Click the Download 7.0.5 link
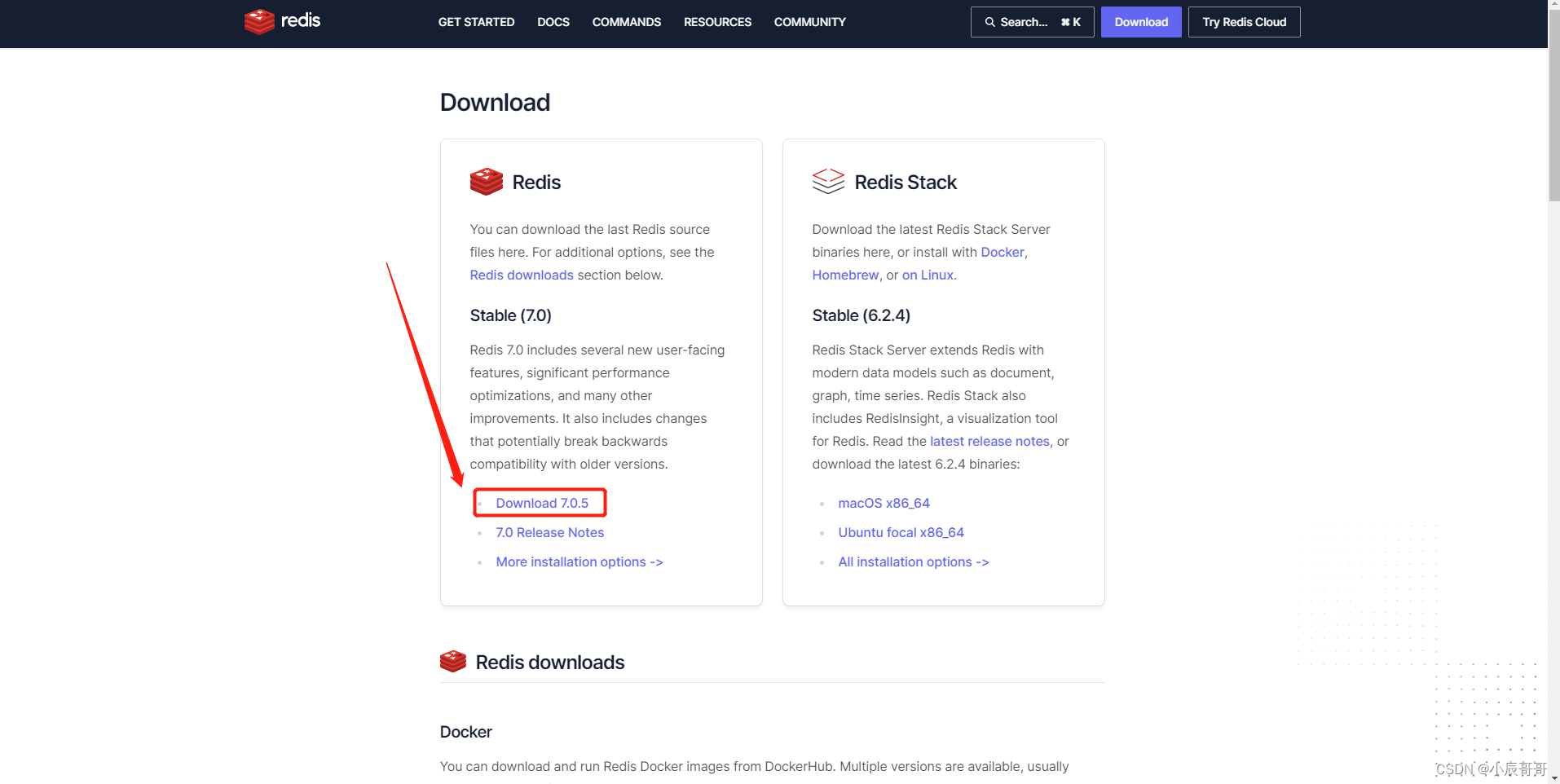Screen dimensions: 1560x784 click(542, 503)
